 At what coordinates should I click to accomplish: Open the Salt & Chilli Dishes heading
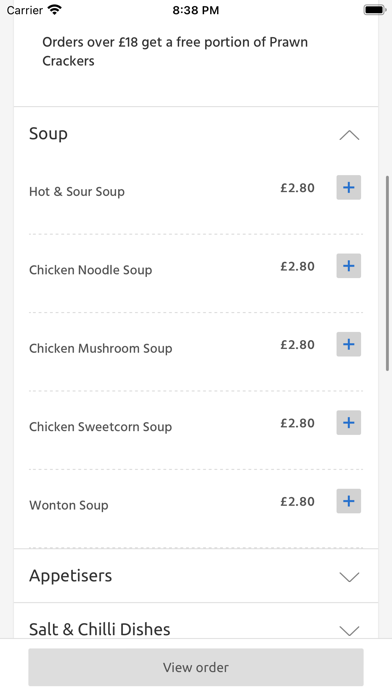100,629
